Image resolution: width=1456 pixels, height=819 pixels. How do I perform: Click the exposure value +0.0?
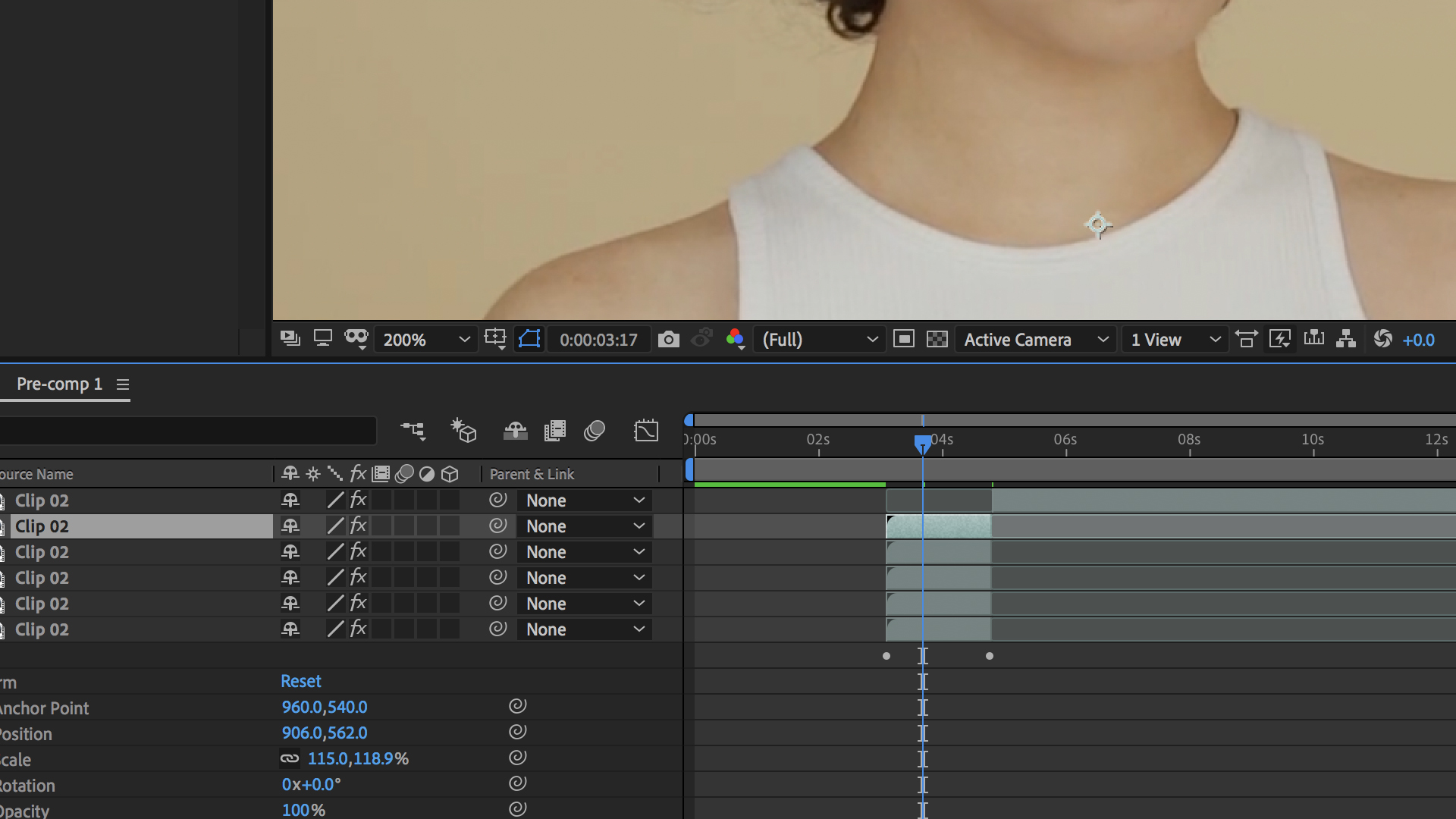point(1418,340)
